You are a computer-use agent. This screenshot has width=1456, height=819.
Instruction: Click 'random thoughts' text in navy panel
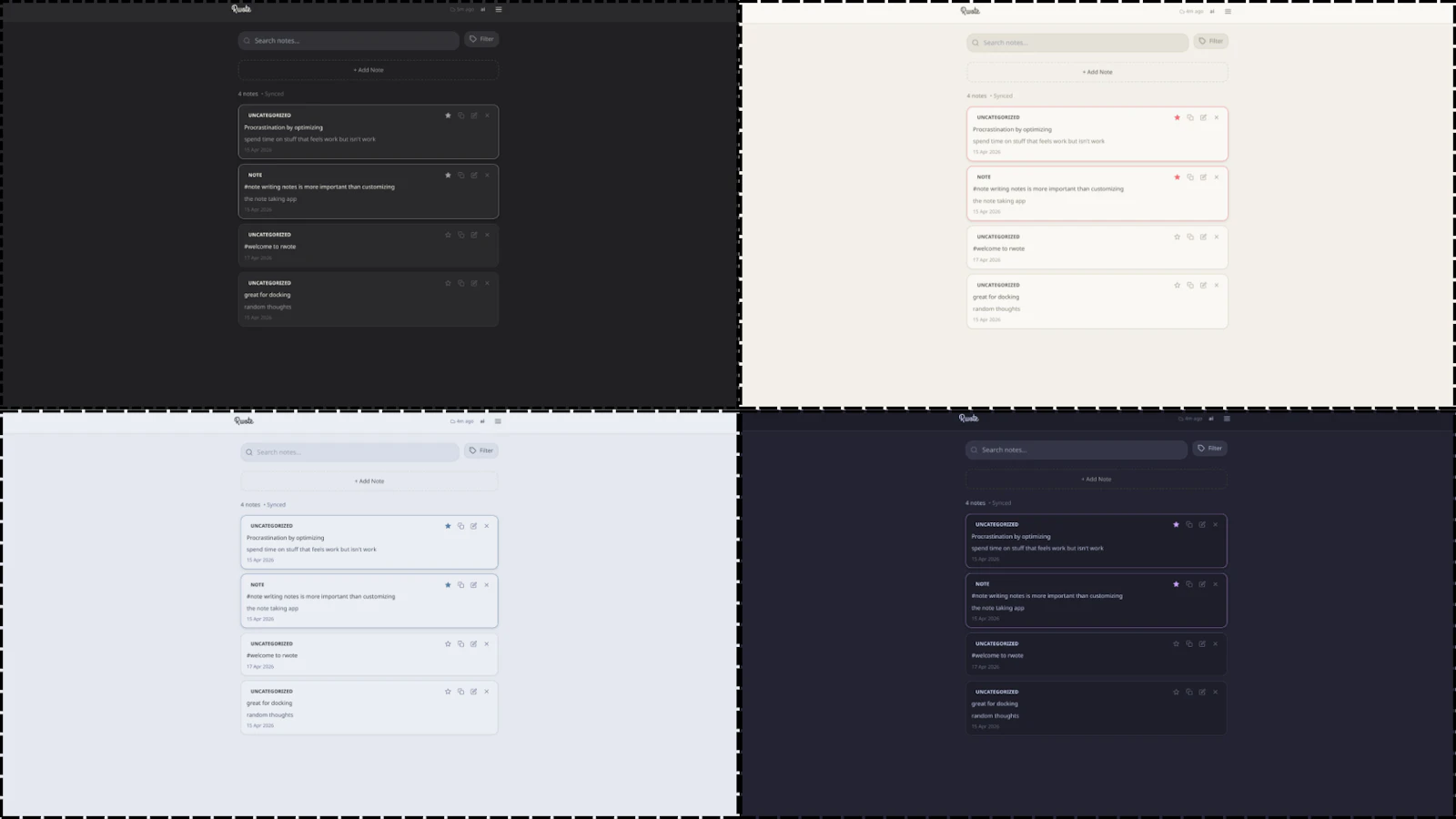tap(995, 715)
